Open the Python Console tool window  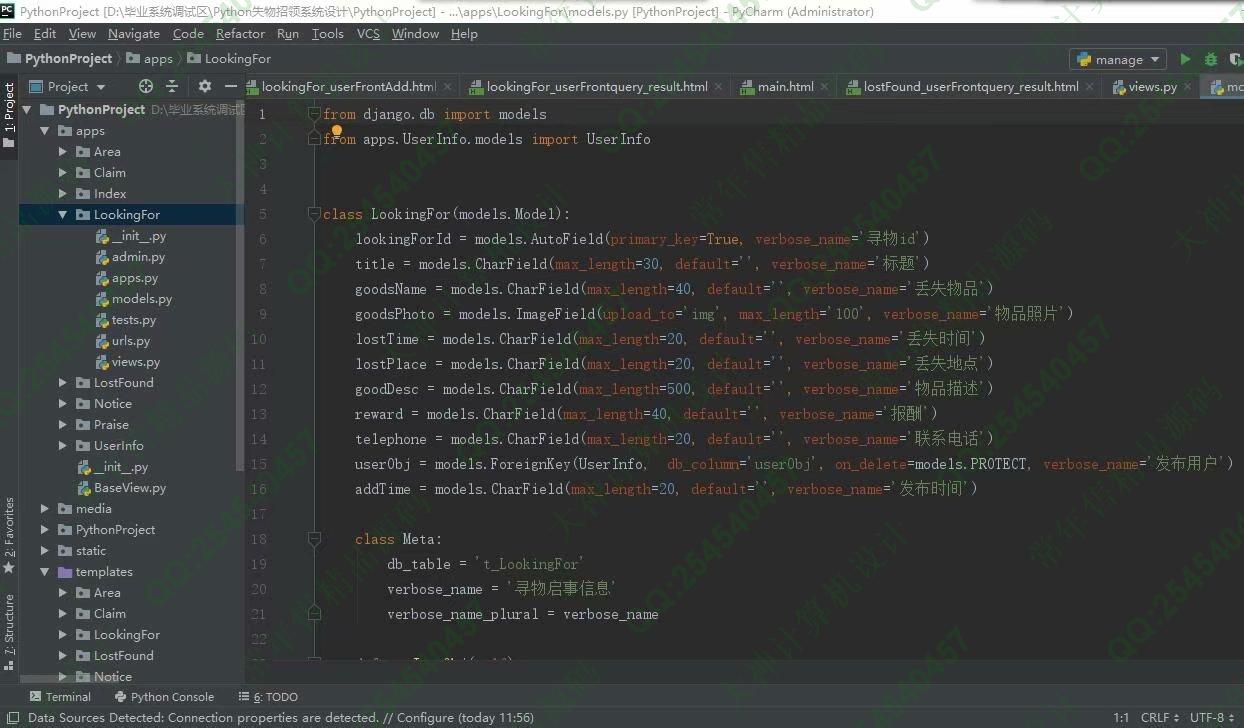(165, 697)
